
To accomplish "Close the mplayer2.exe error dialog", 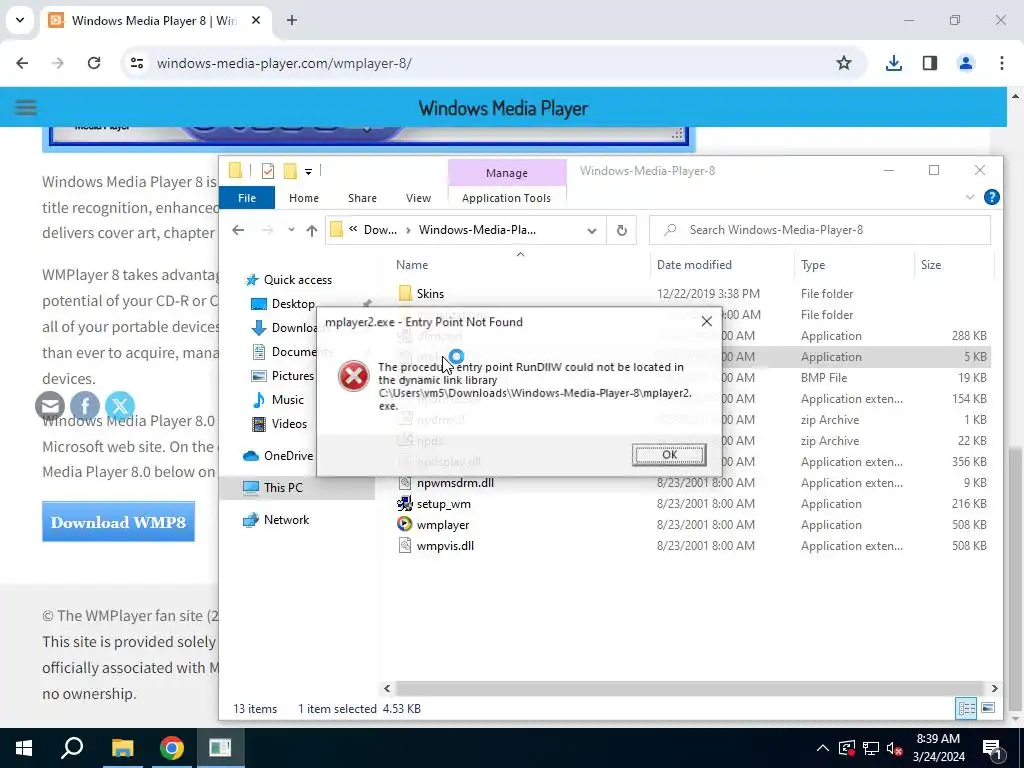I will point(707,321).
